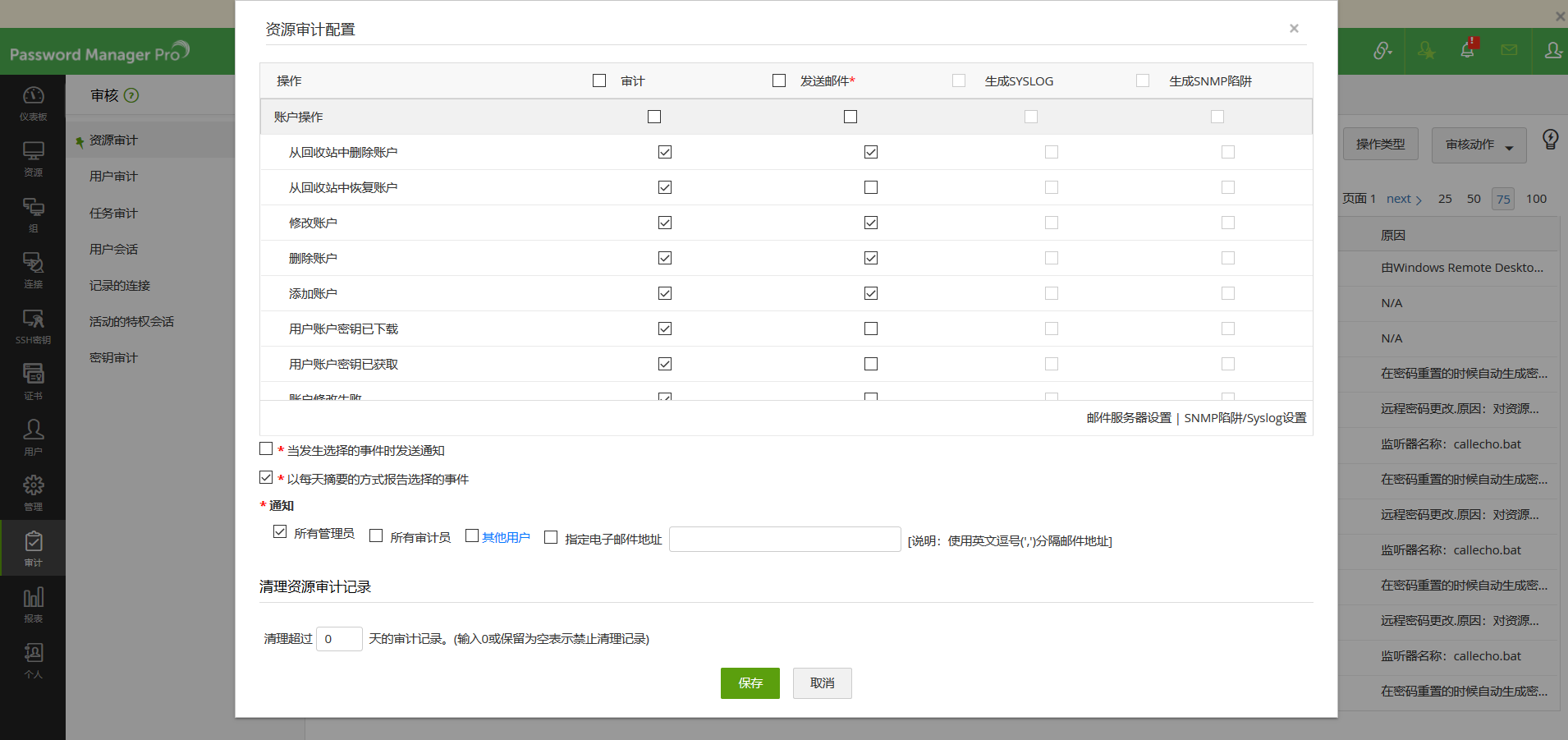Image resolution: width=1568 pixels, height=740 pixels.
Task: Open the 审核动作 dropdown
Action: (x=1479, y=145)
